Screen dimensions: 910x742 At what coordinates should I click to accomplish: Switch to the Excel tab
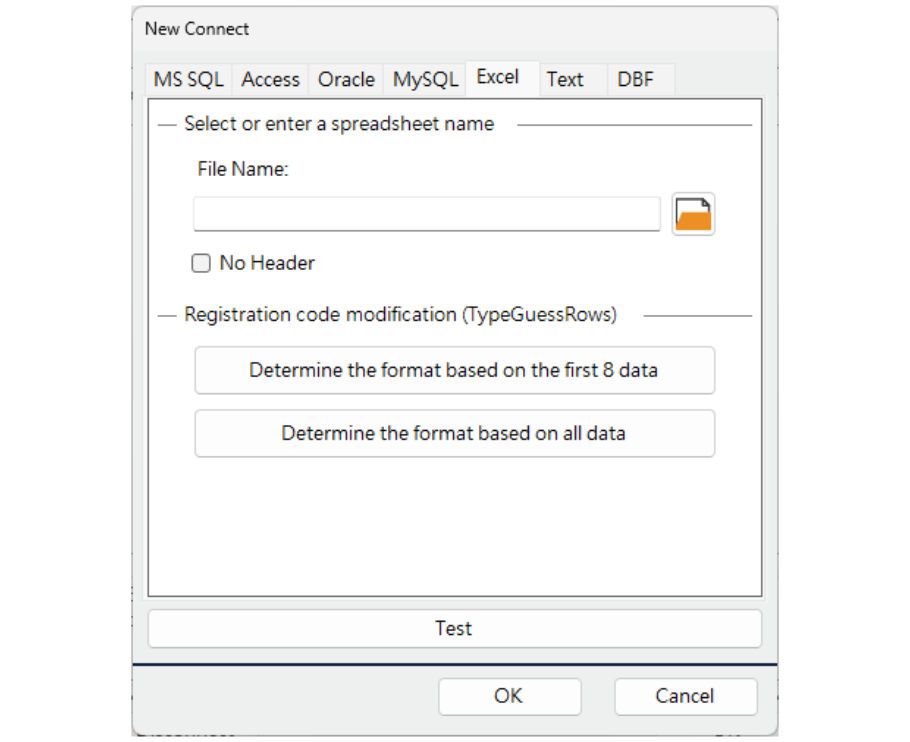click(501, 77)
